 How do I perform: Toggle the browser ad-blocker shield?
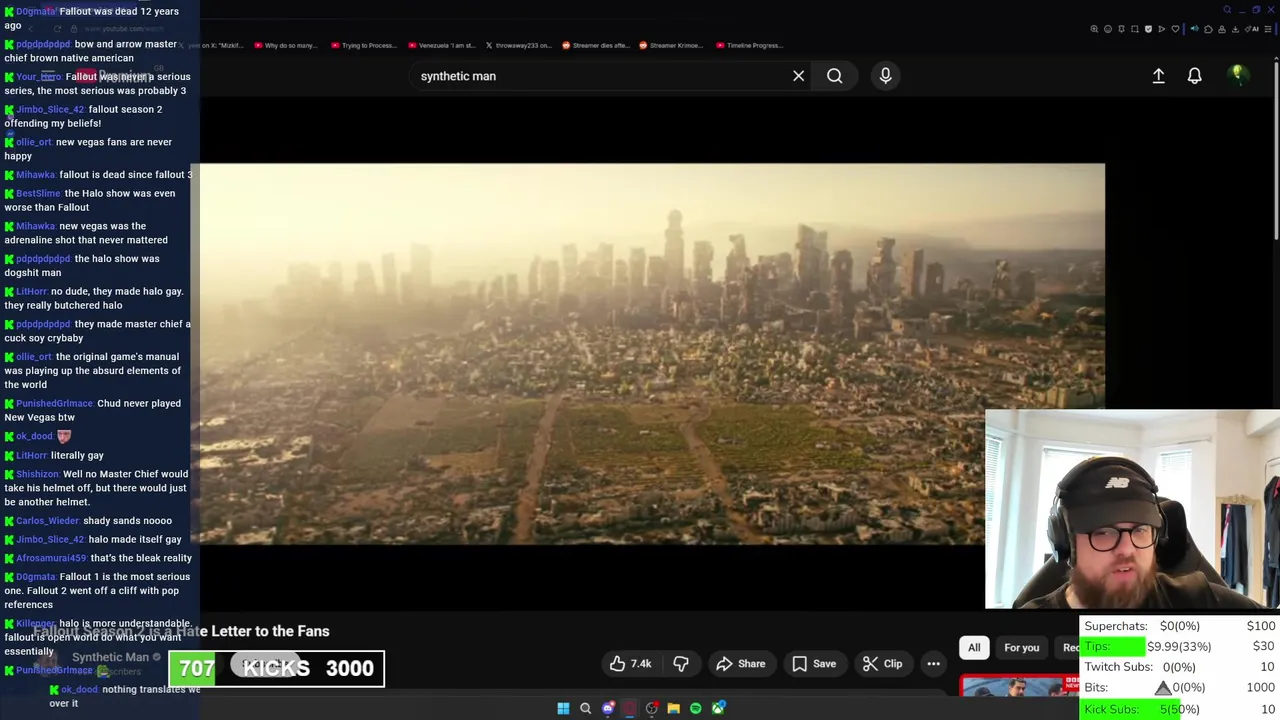point(1148,29)
